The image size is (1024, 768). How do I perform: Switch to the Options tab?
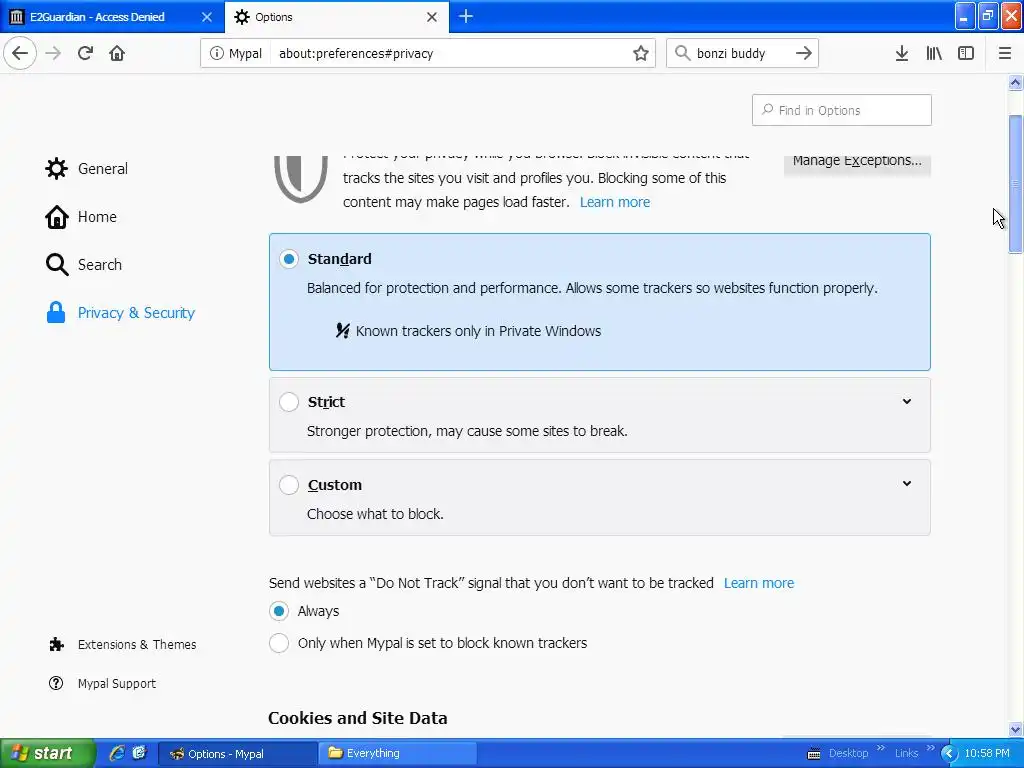(336, 17)
